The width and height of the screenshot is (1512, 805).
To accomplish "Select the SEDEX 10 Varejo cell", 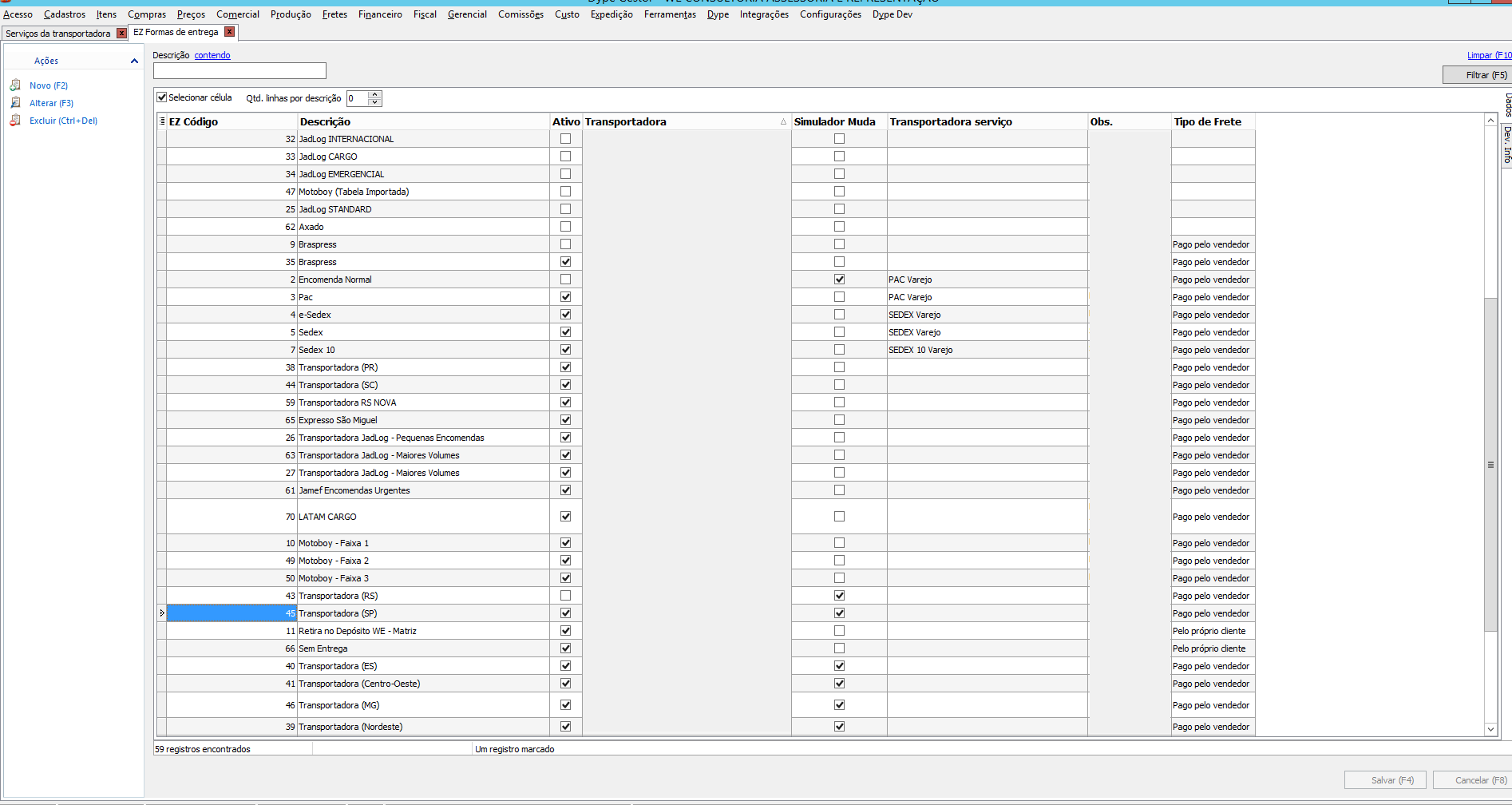I will 988,350.
